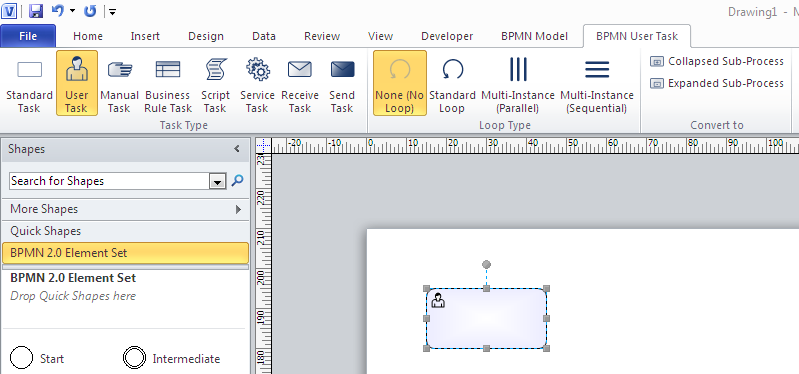The width and height of the screenshot is (799, 374).
Task: Apply the Standard Loop type
Action: [x=452, y=83]
